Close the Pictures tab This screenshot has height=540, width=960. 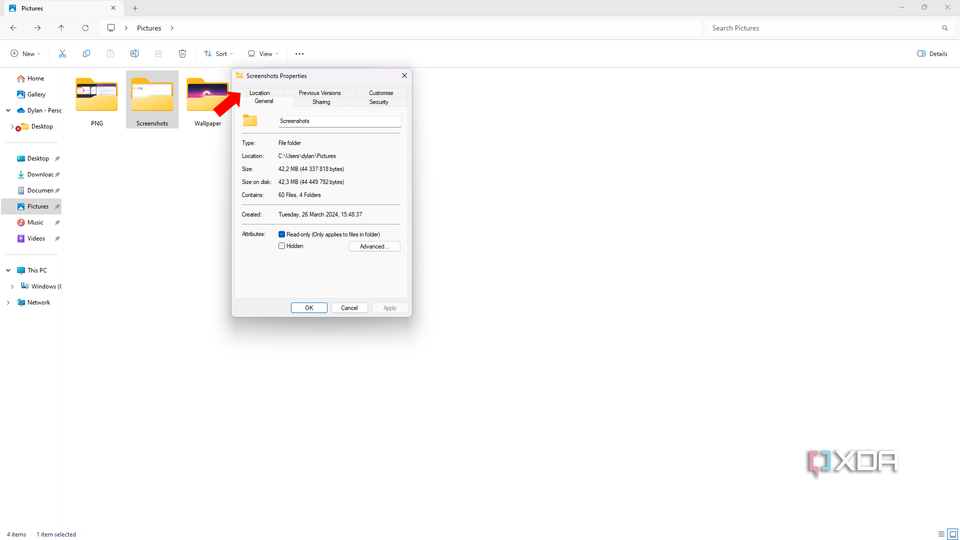coord(113,9)
